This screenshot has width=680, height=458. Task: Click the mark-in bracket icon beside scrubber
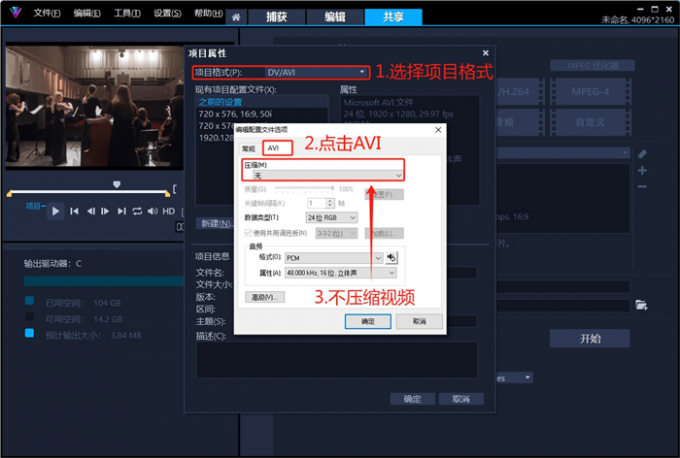click(175, 189)
